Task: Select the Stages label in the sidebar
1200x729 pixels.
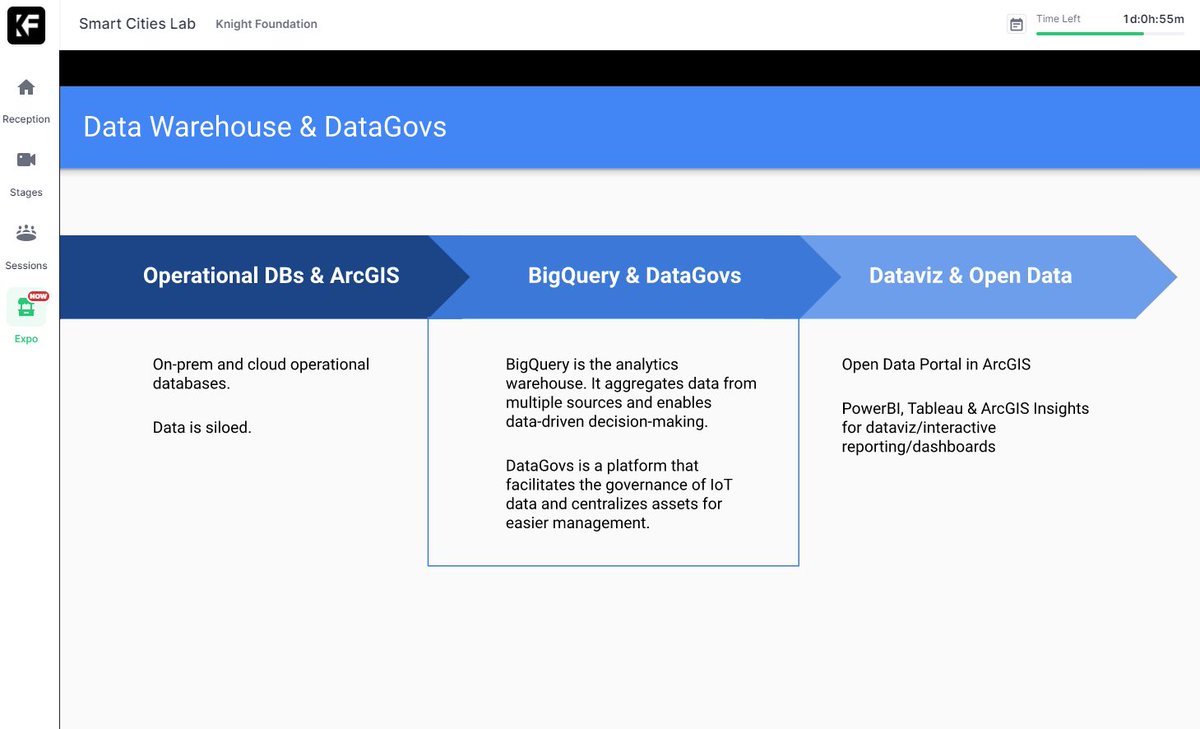Action: tap(26, 192)
